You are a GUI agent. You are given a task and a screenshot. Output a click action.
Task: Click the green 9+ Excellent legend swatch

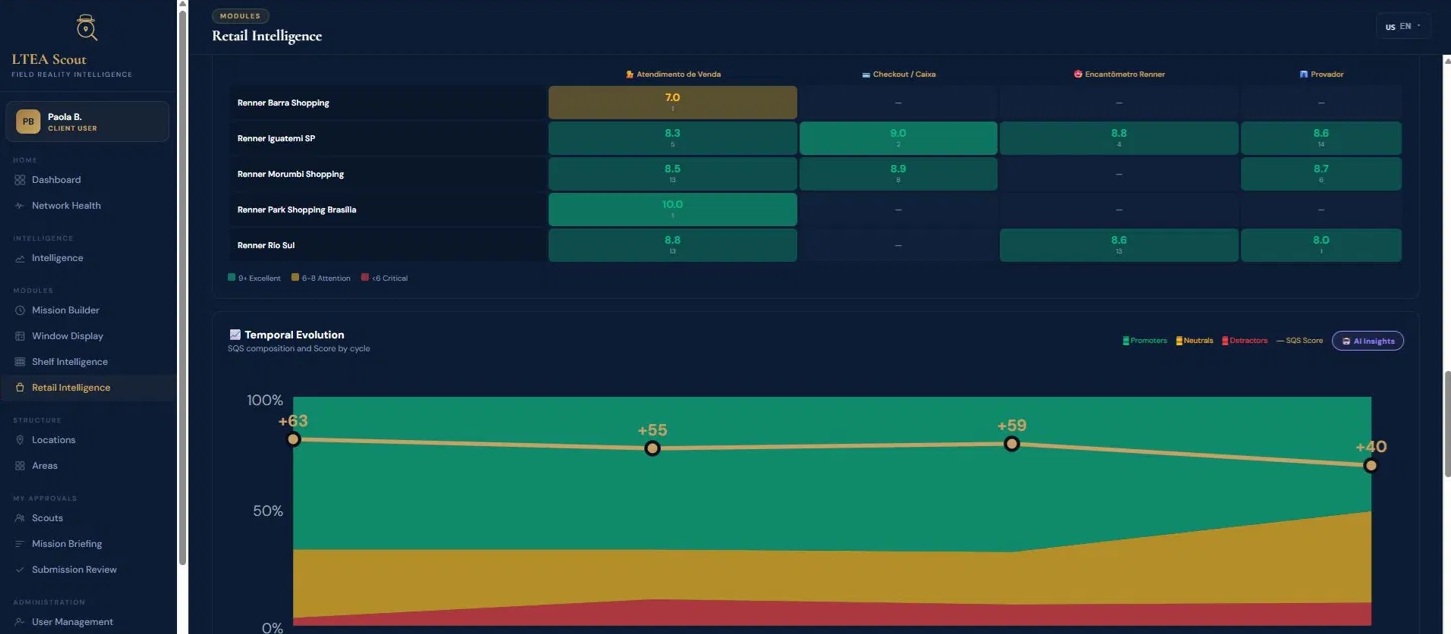pos(232,278)
